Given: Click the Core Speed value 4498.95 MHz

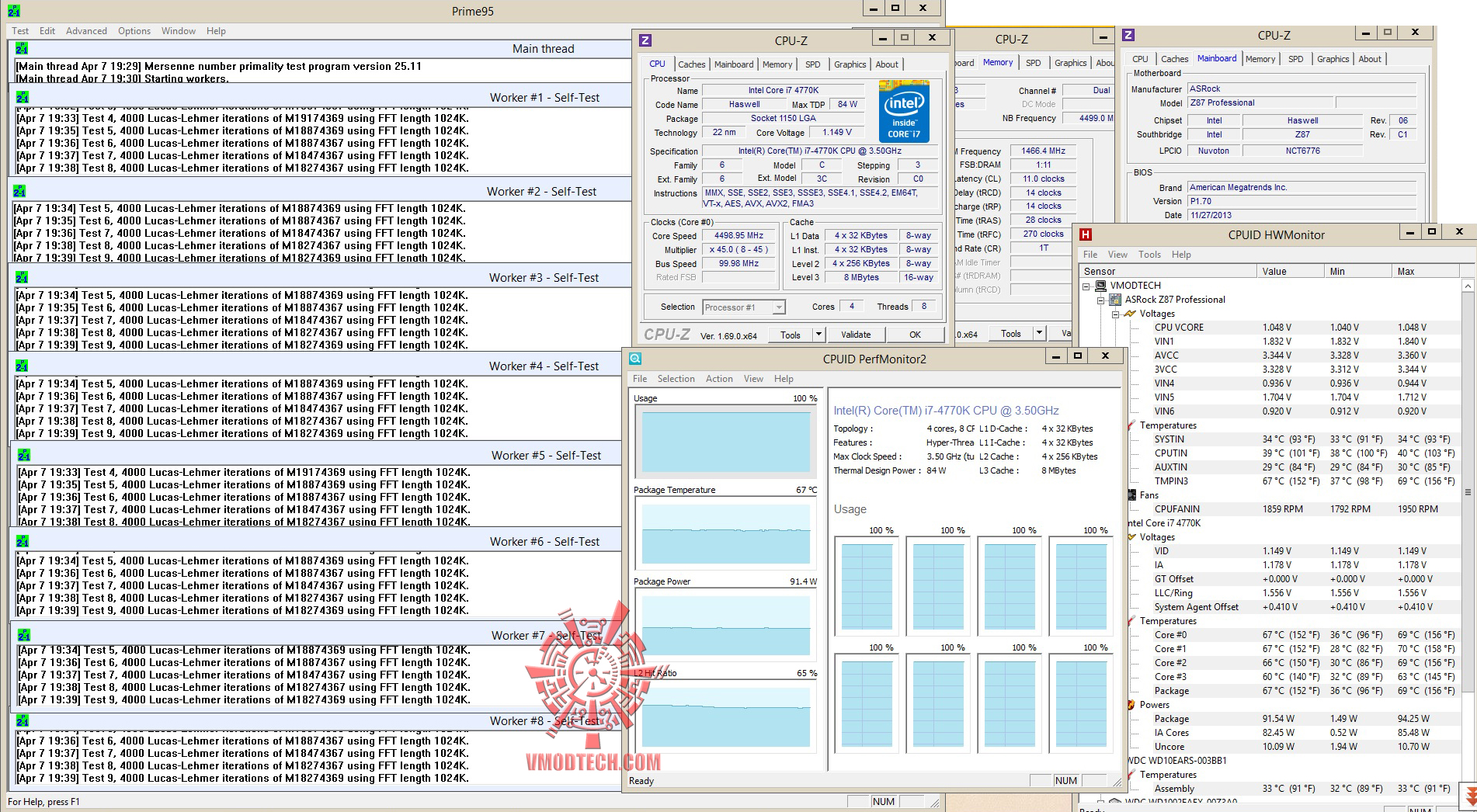Looking at the screenshot, I should (x=738, y=236).
